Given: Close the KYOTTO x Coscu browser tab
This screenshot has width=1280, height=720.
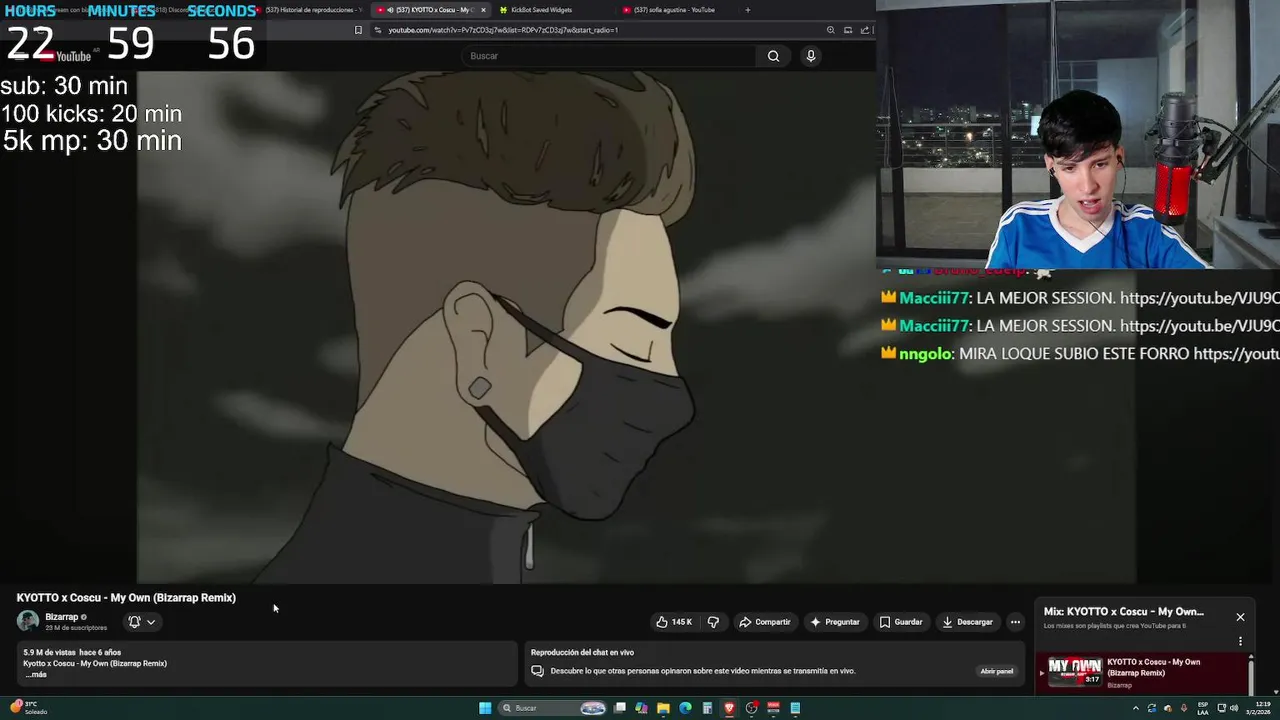Looking at the screenshot, I should coord(483,10).
